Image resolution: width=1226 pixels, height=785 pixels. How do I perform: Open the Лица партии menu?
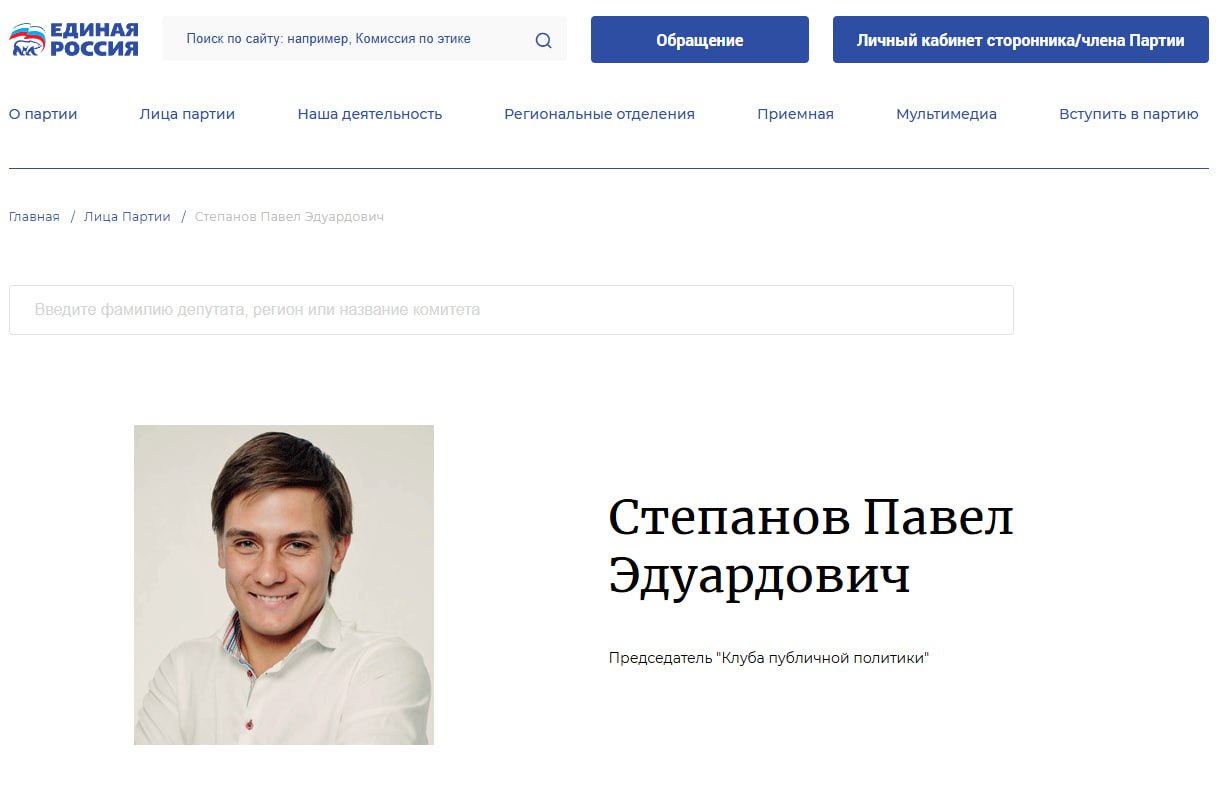coord(186,114)
